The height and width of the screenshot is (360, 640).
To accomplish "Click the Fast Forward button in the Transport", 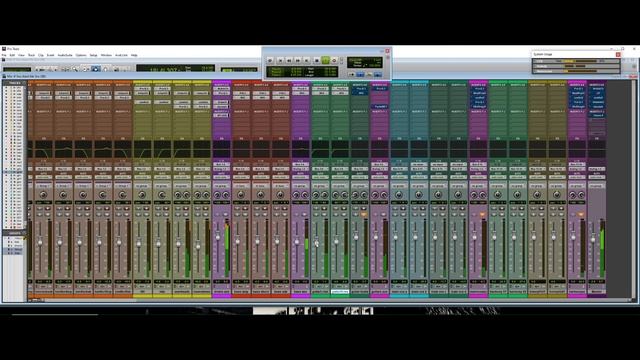I will pyautogui.click(x=298, y=60).
